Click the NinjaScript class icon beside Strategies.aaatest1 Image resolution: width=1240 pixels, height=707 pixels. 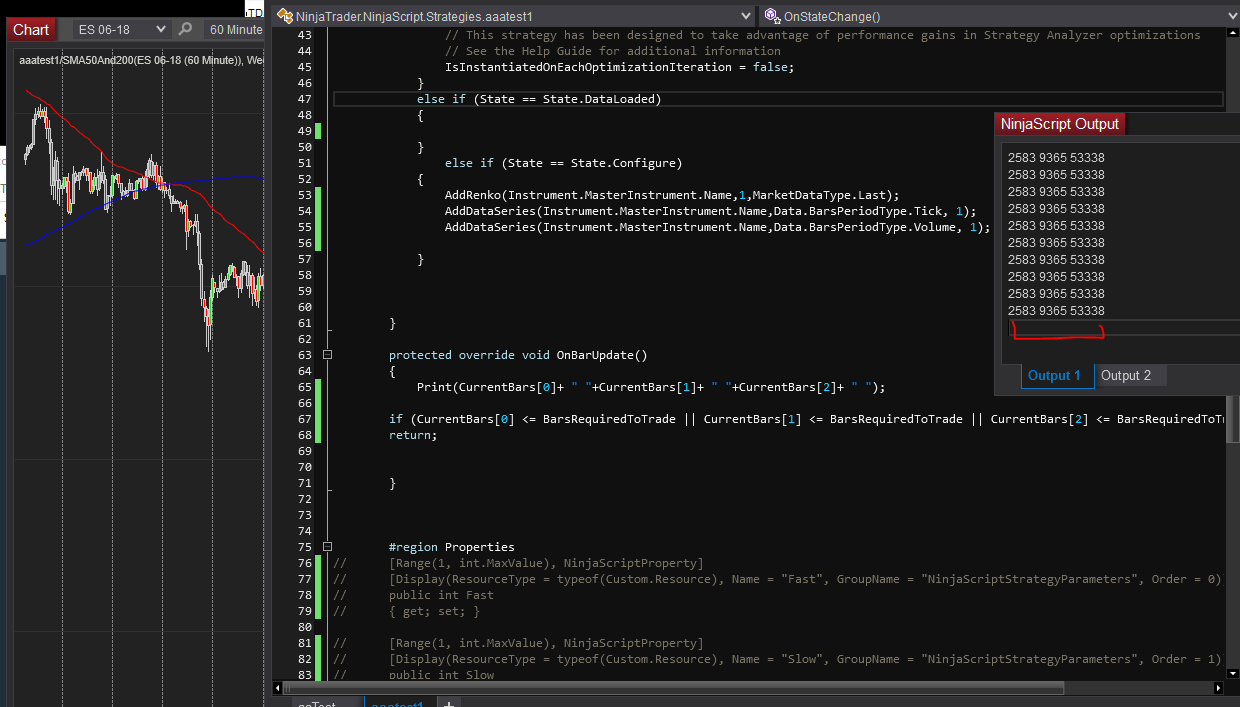click(284, 16)
